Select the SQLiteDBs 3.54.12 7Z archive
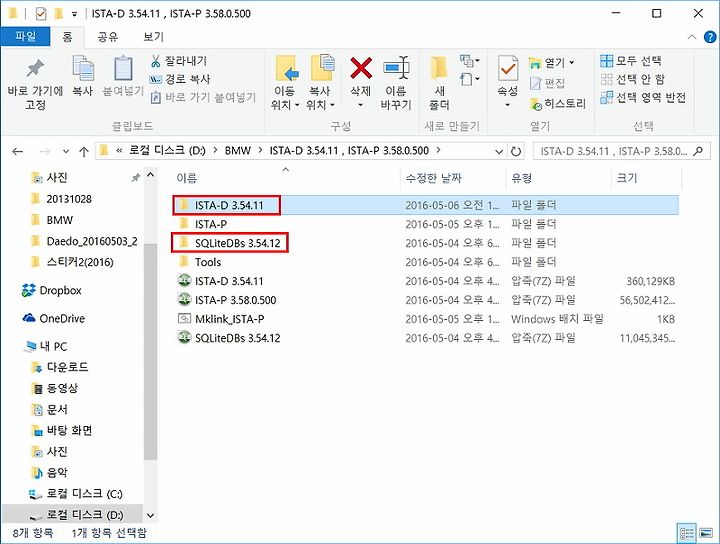 coord(425,338)
